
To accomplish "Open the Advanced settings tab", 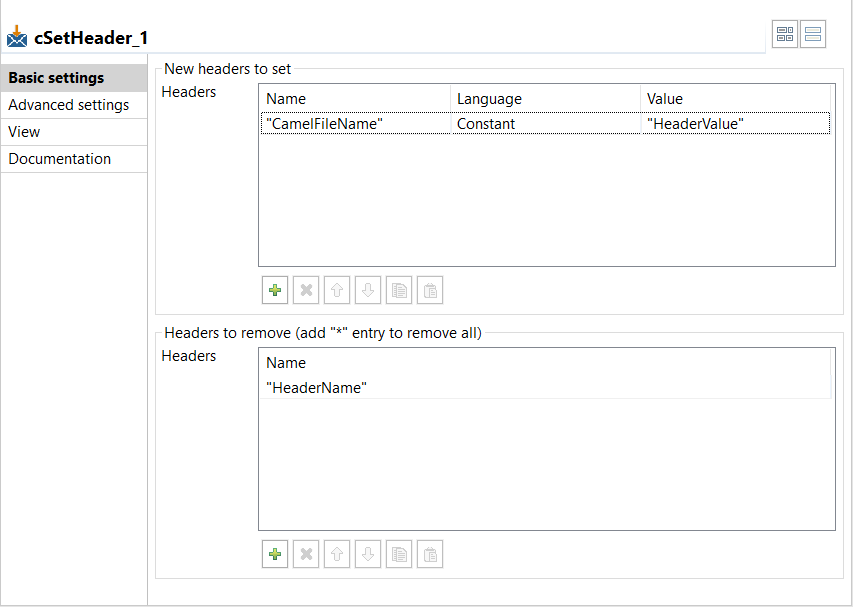I will (68, 105).
